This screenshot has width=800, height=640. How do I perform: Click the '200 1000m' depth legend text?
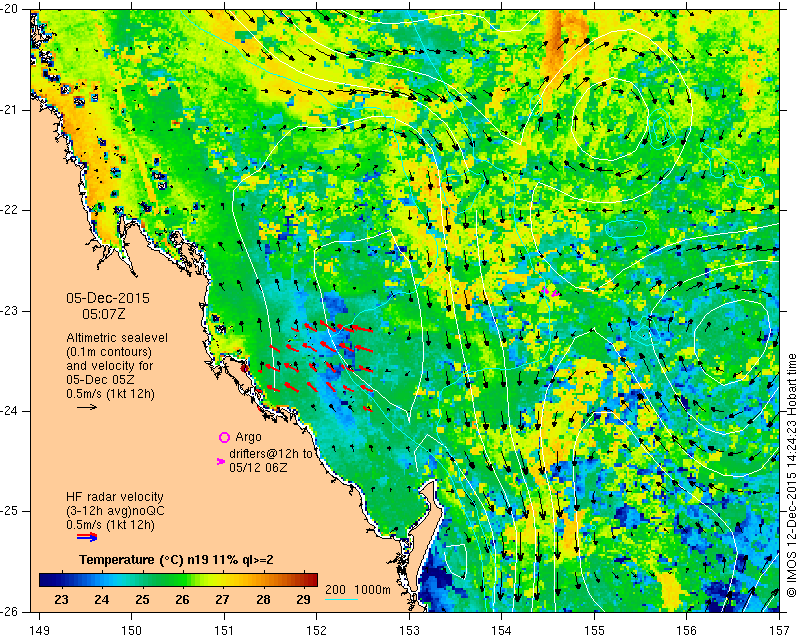pyautogui.click(x=358, y=590)
